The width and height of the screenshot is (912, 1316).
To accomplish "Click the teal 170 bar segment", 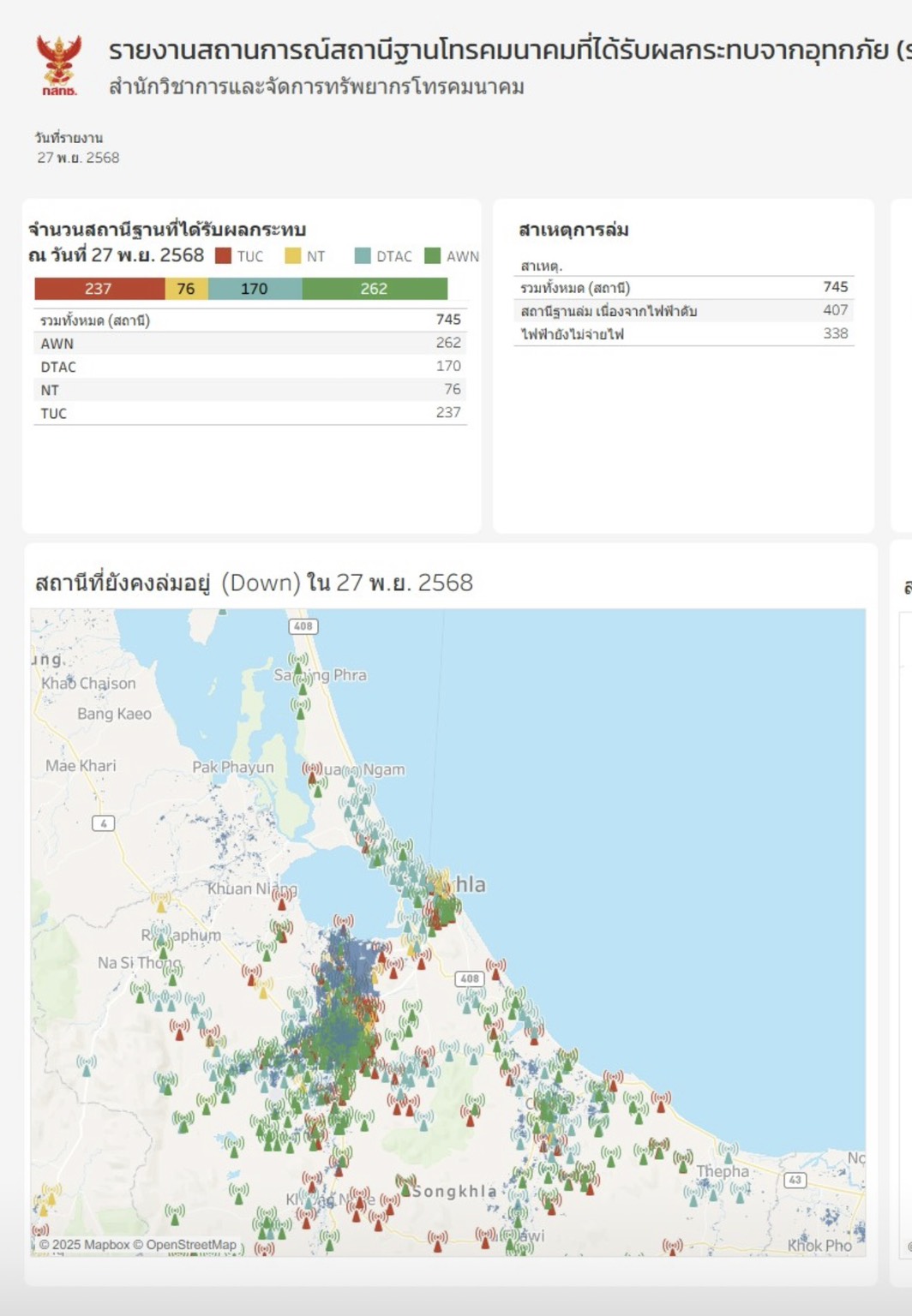I will 255,289.
